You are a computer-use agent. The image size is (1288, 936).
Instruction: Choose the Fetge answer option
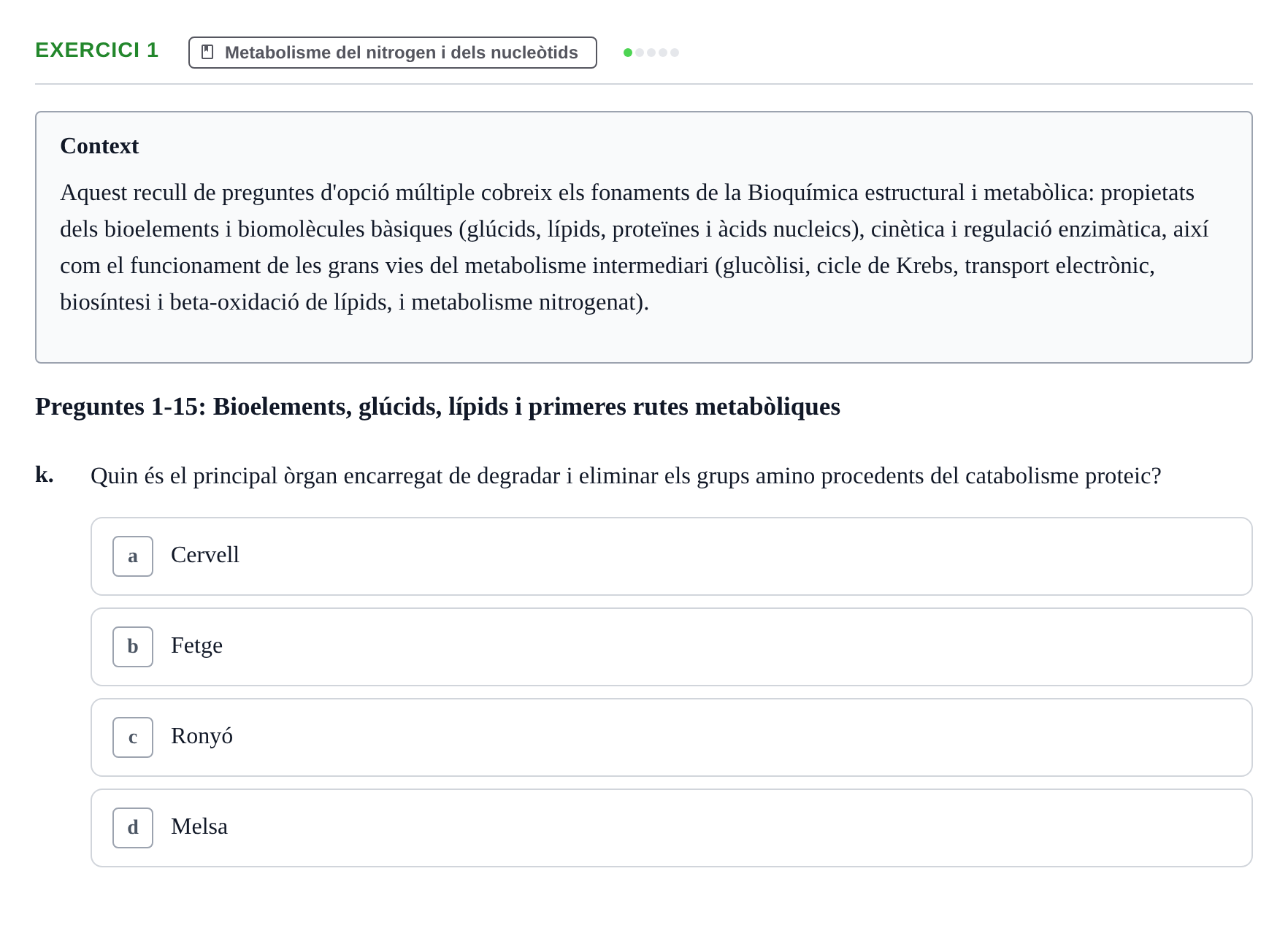pos(671,647)
